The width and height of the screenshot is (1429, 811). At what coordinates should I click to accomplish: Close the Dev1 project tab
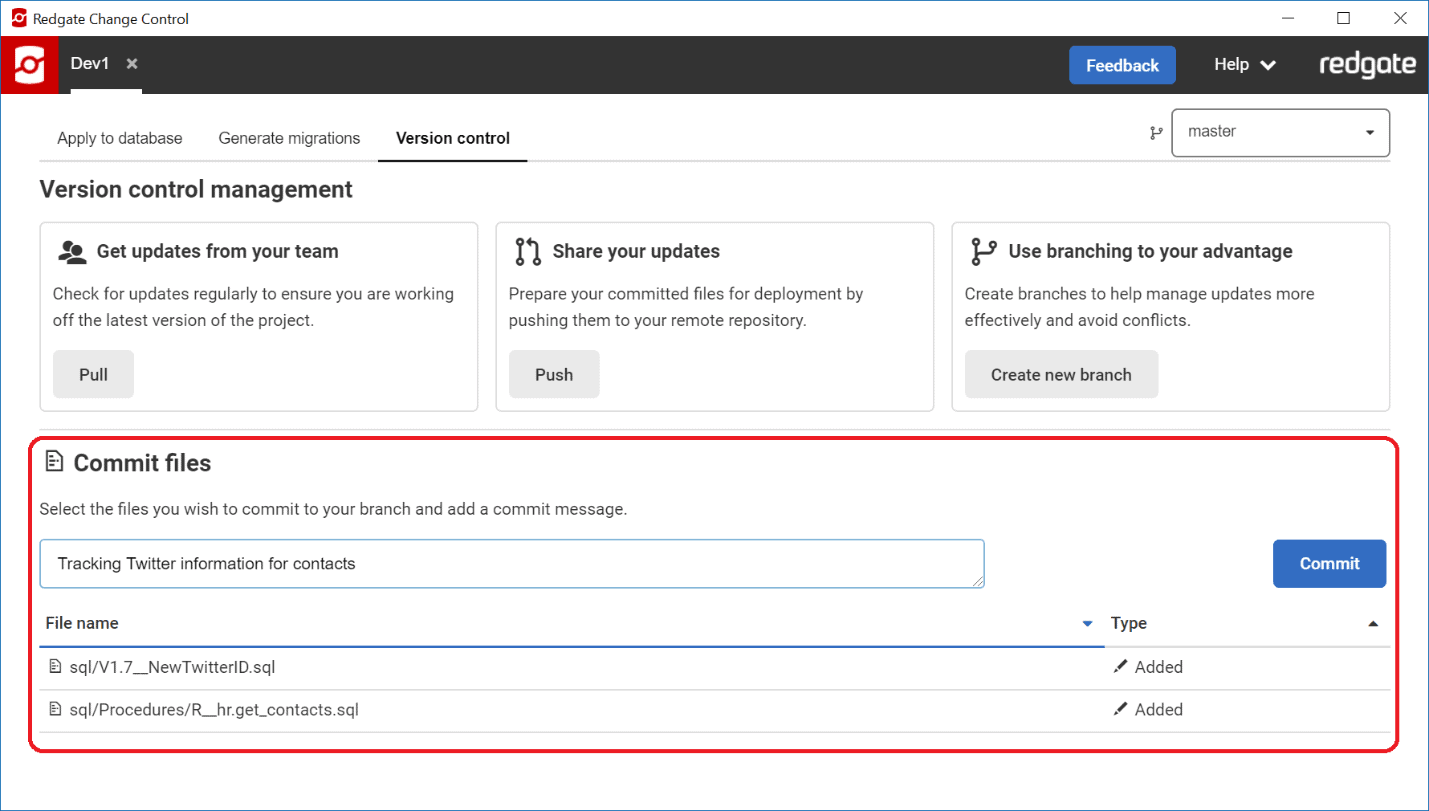tap(132, 64)
